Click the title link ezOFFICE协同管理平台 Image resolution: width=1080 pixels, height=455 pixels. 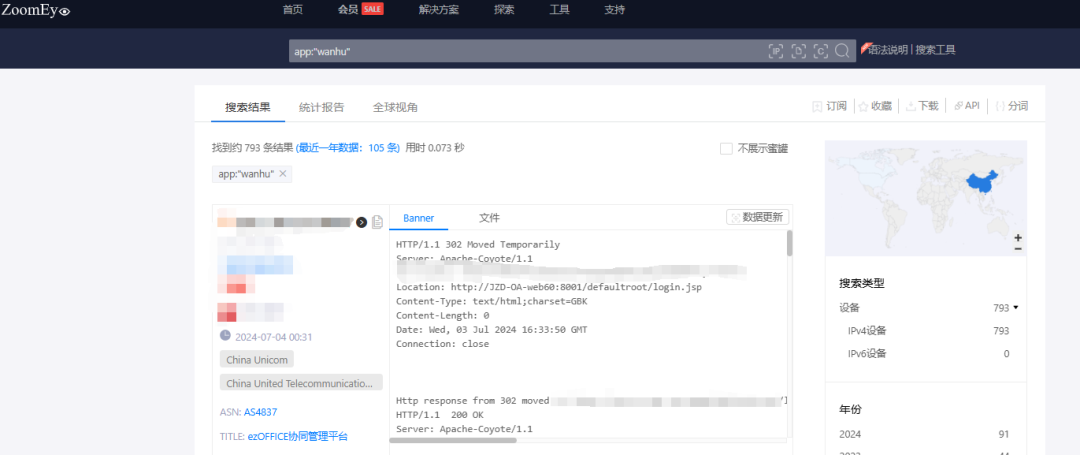[x=298, y=436]
